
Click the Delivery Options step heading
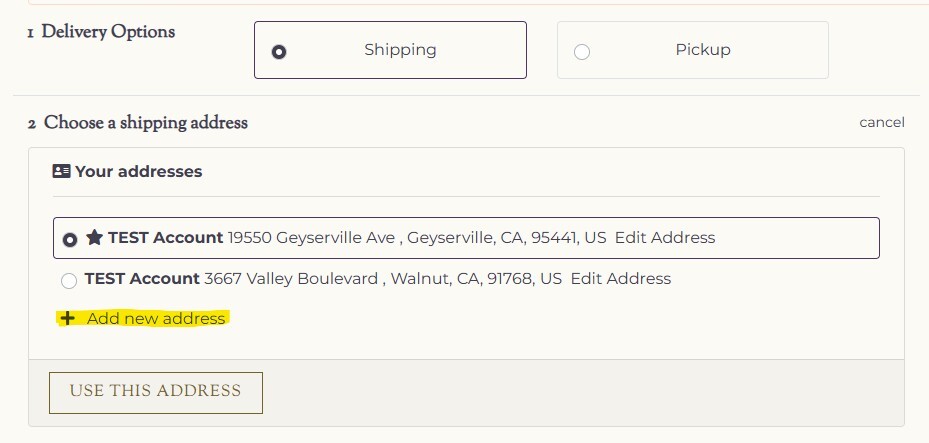(x=108, y=32)
